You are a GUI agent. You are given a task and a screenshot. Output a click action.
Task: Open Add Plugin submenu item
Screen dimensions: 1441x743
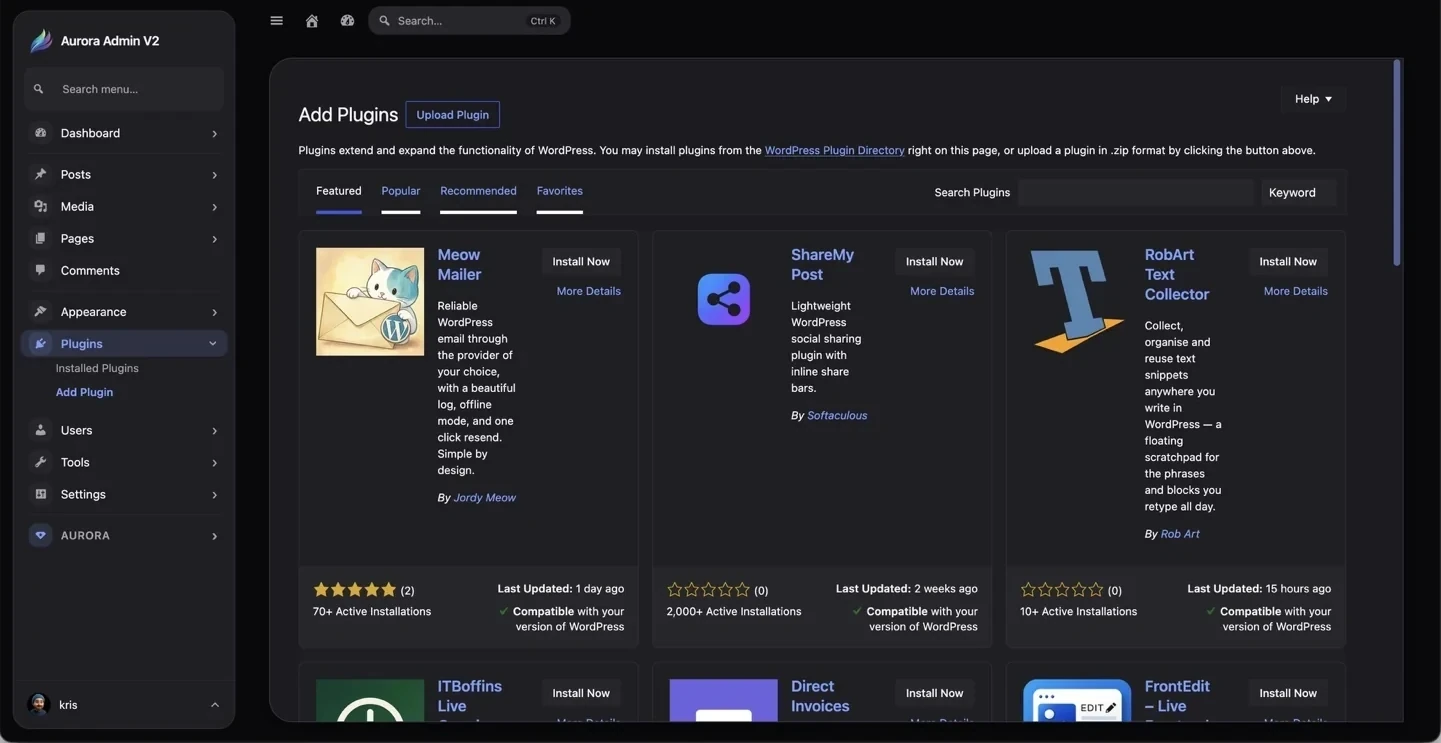pos(84,392)
